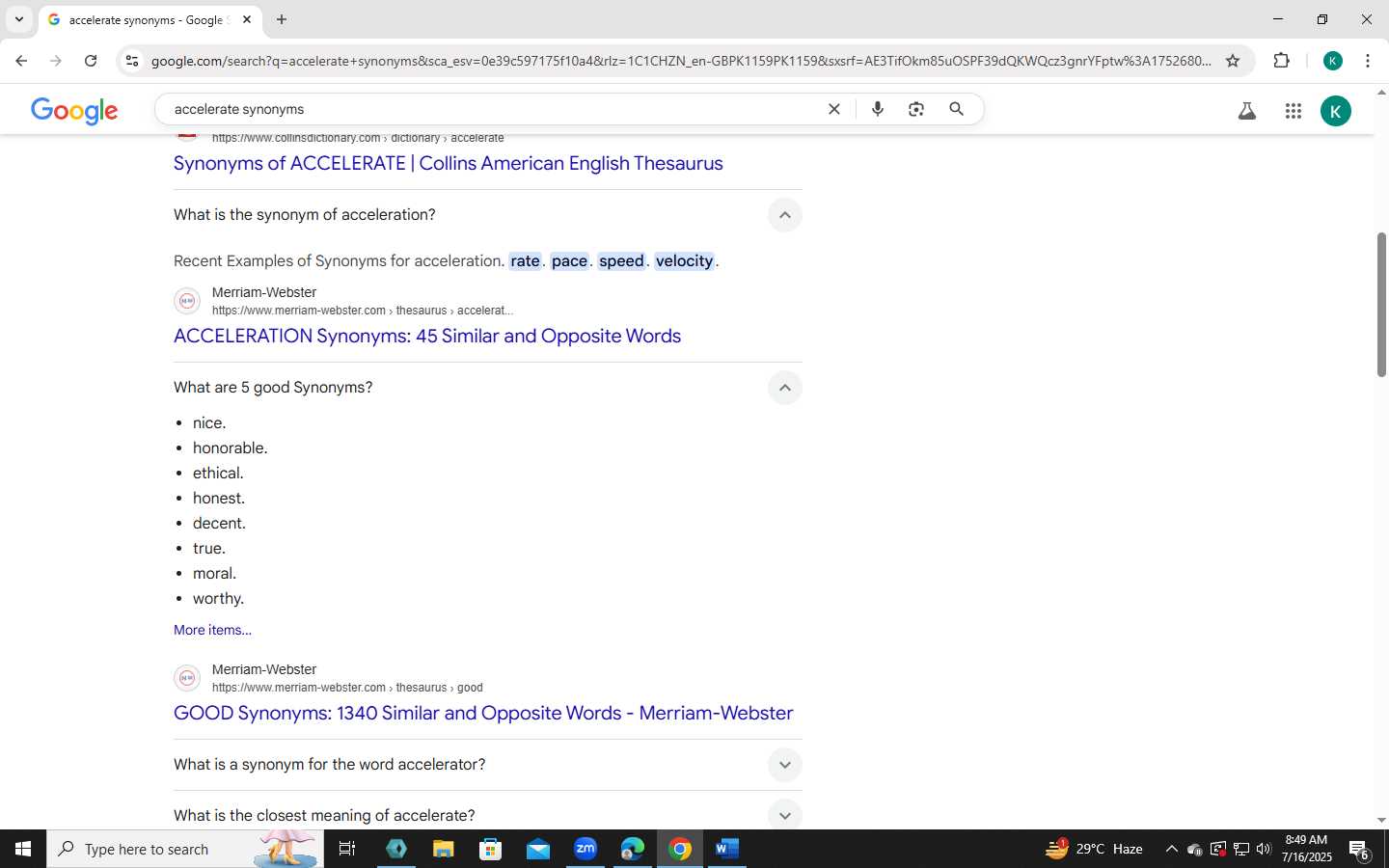Open volume control in system tray
The height and width of the screenshot is (868, 1389).
point(1264,849)
